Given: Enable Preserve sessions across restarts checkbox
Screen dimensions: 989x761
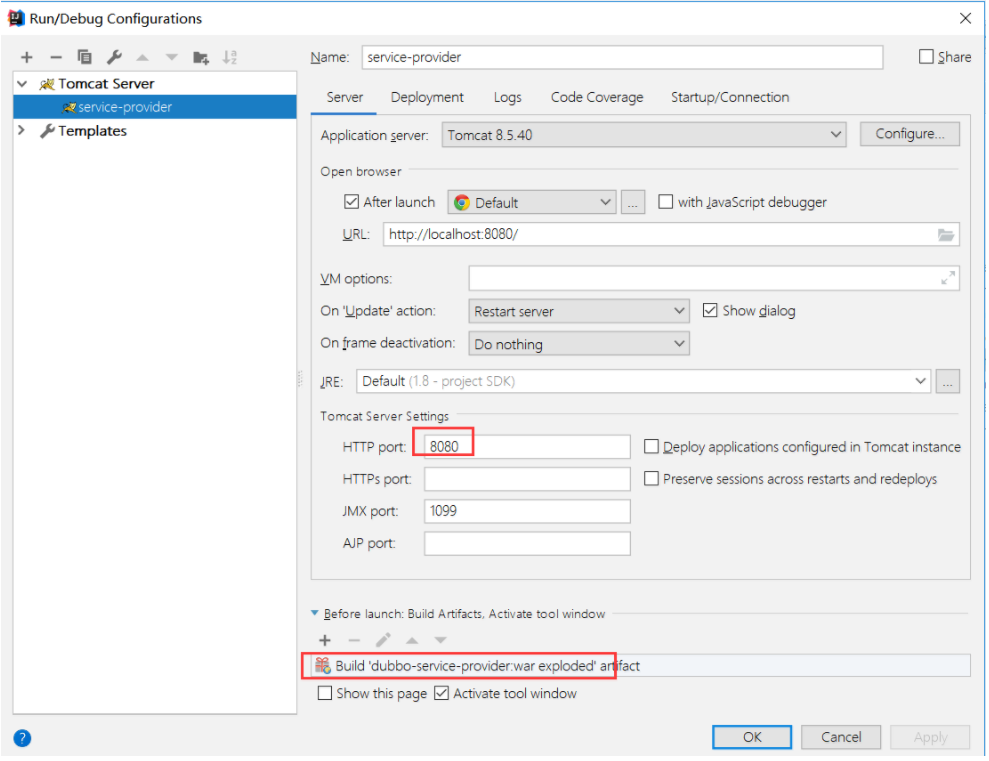Looking at the screenshot, I should 652,479.
